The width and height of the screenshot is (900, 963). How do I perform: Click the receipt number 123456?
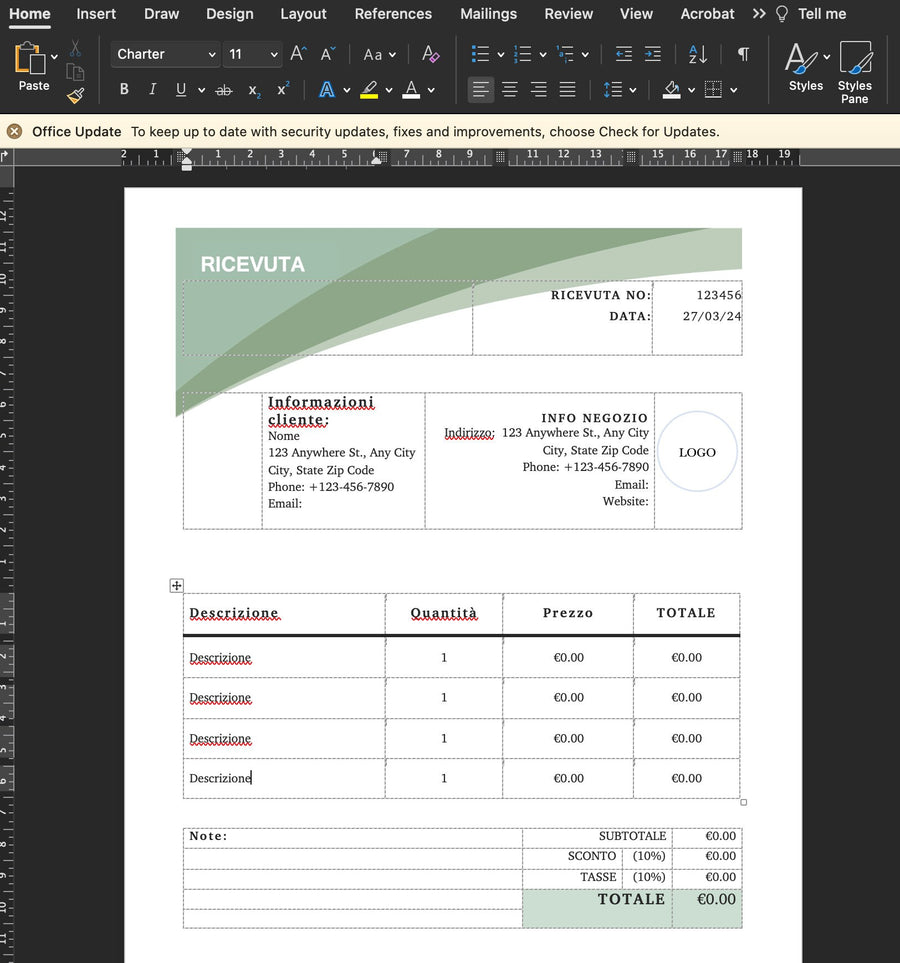coord(719,295)
